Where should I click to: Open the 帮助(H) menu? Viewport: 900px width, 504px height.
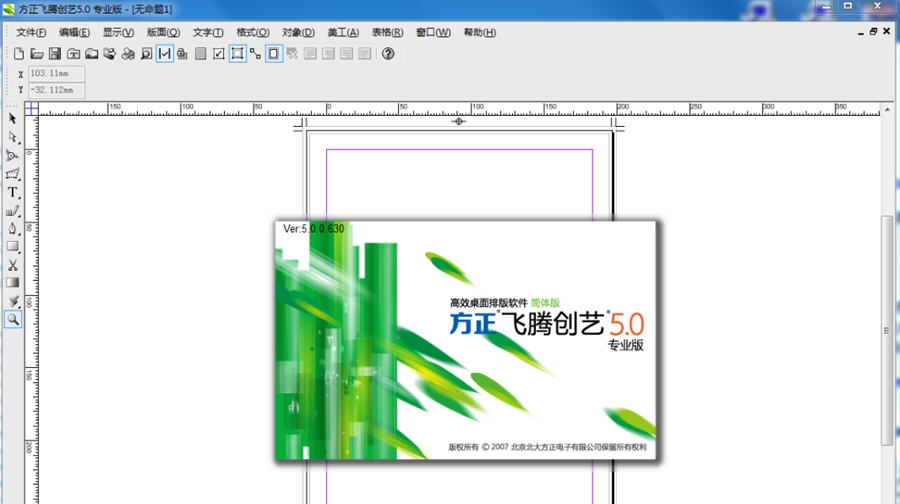[x=480, y=33]
